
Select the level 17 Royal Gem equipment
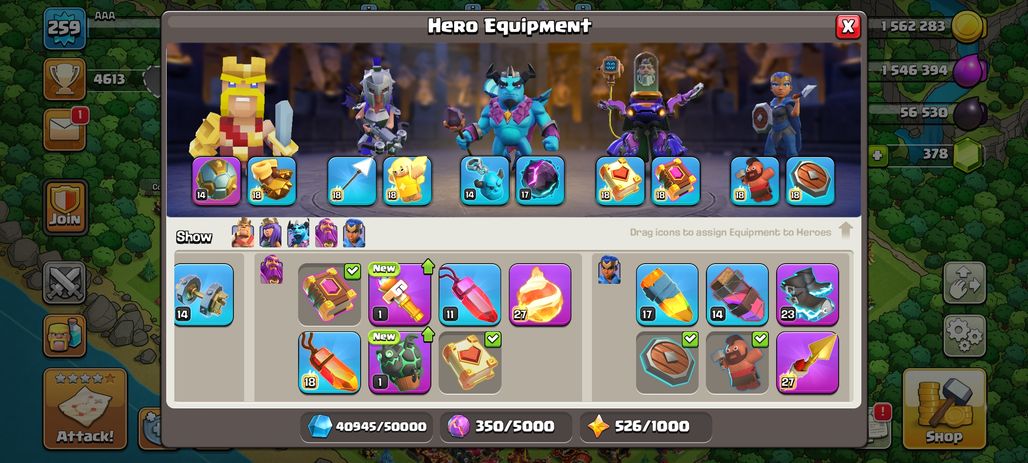667,294
